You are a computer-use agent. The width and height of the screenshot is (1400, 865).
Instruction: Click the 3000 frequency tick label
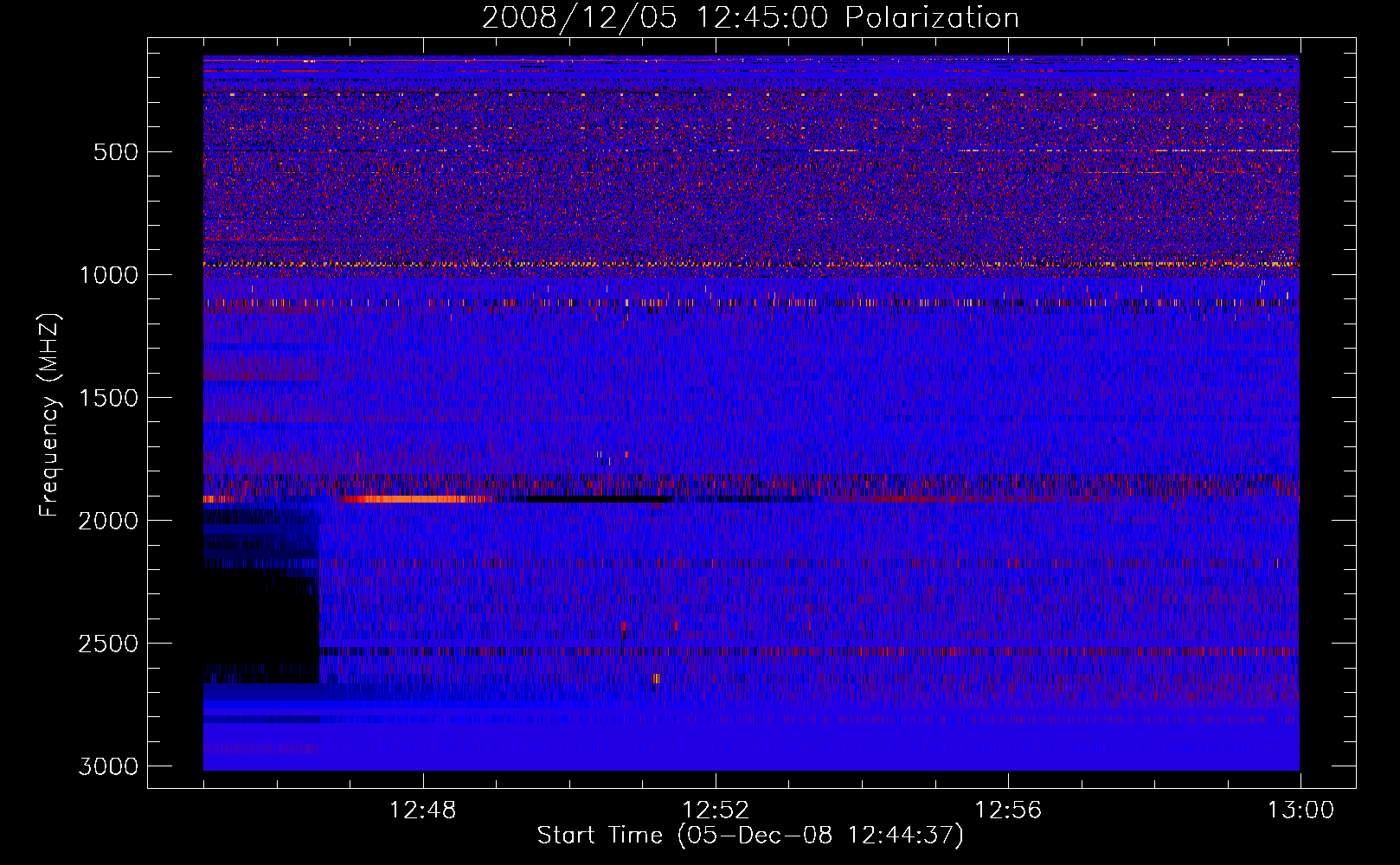point(108,766)
